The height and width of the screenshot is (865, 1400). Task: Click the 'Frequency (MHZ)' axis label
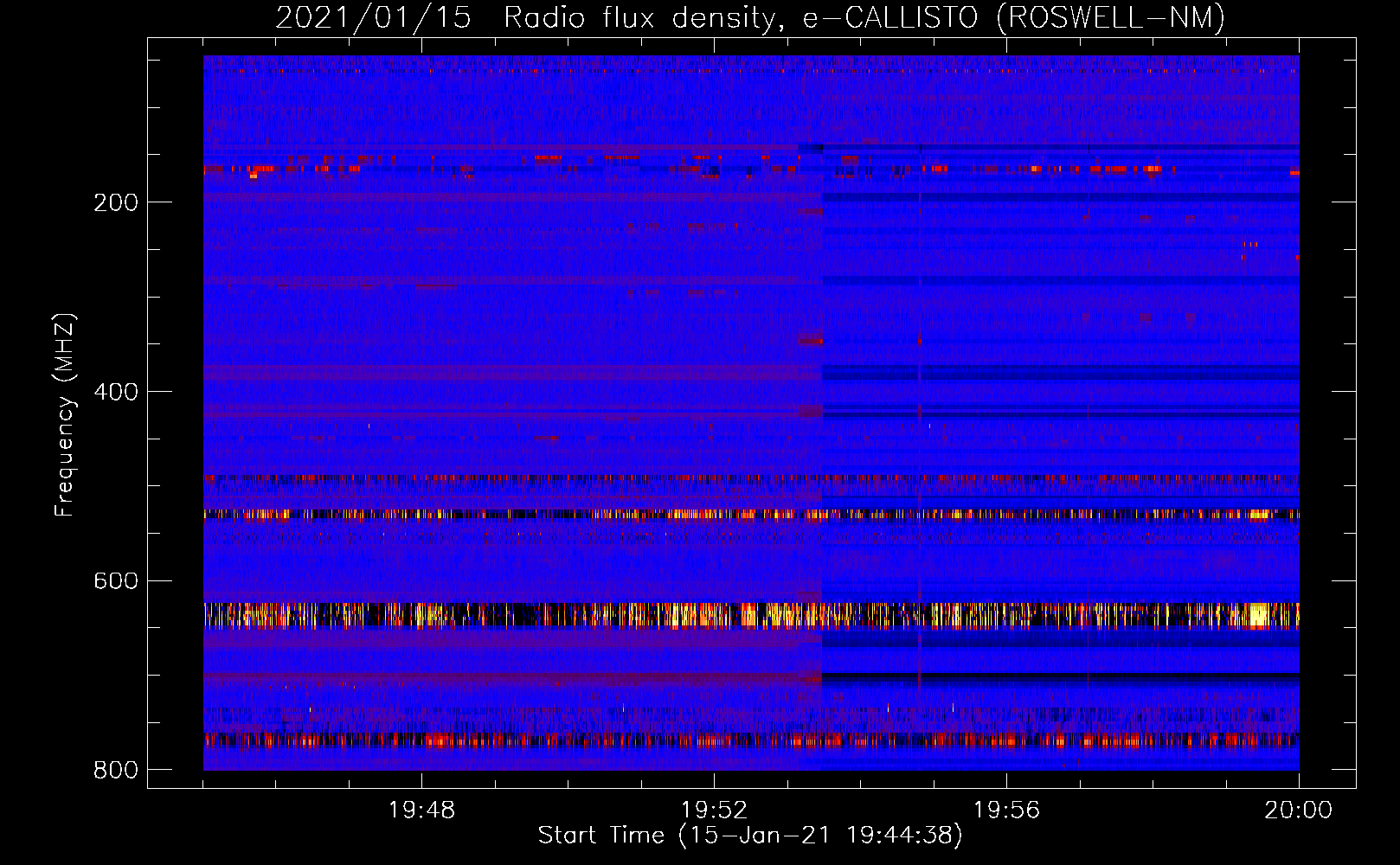click(x=65, y=414)
